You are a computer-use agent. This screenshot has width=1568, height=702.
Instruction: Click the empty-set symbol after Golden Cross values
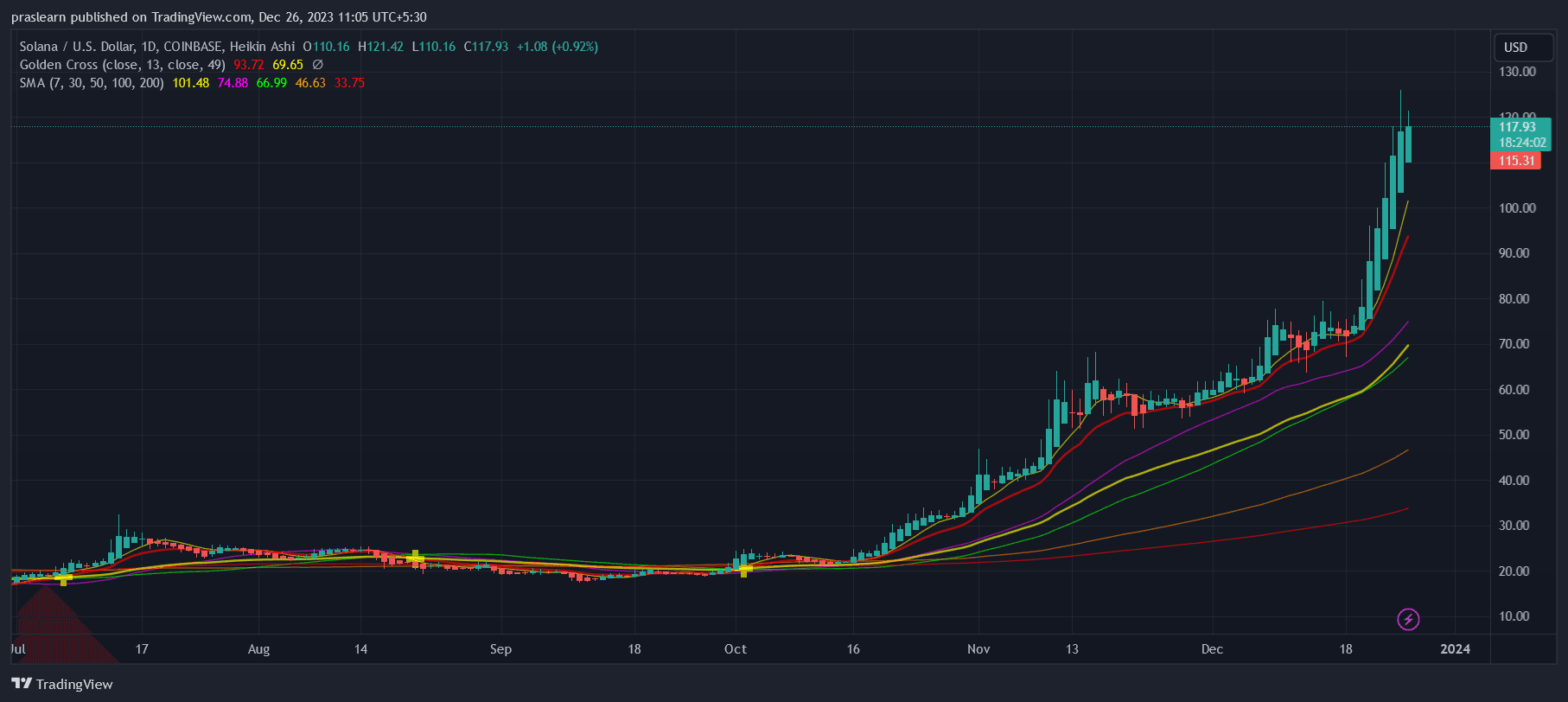click(317, 65)
